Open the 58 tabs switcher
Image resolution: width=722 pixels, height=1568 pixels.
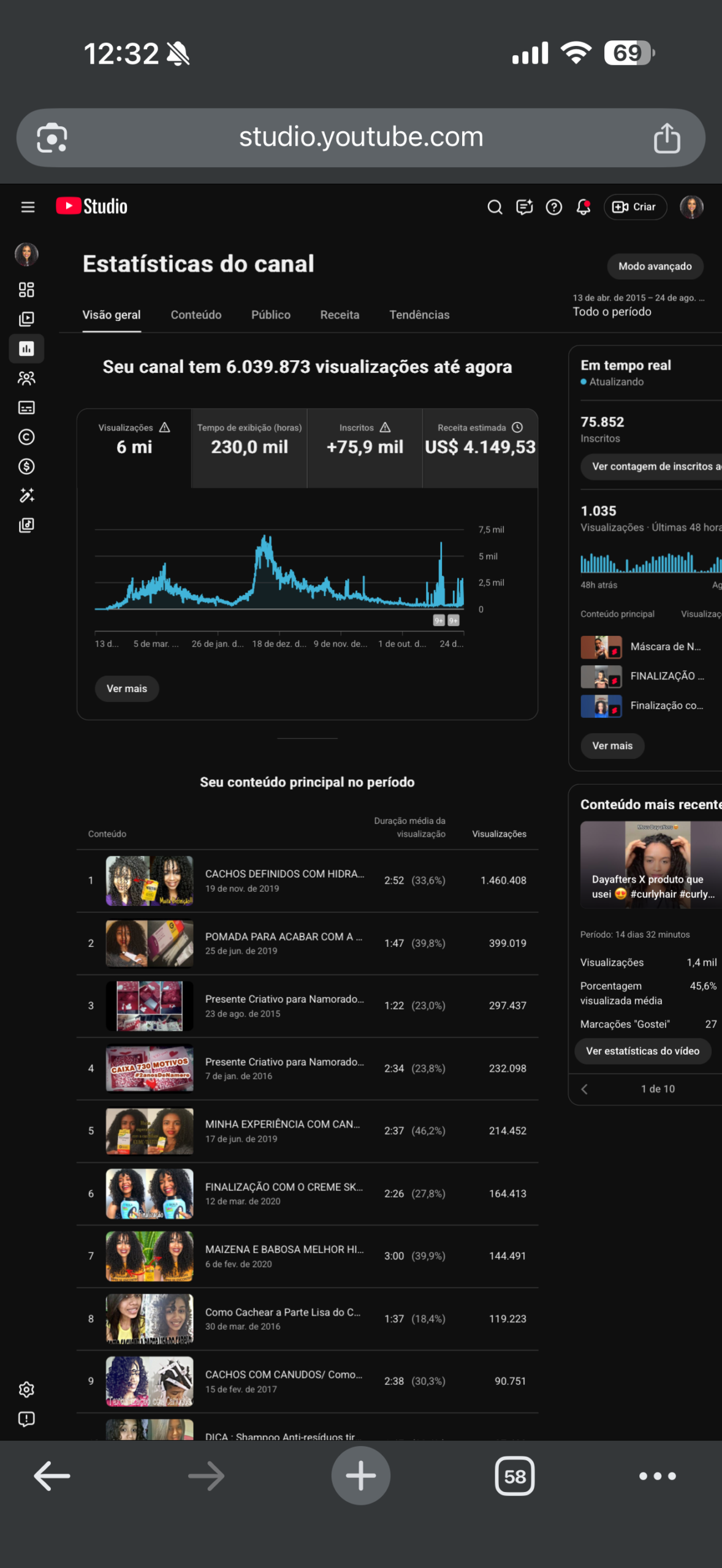click(x=515, y=1476)
